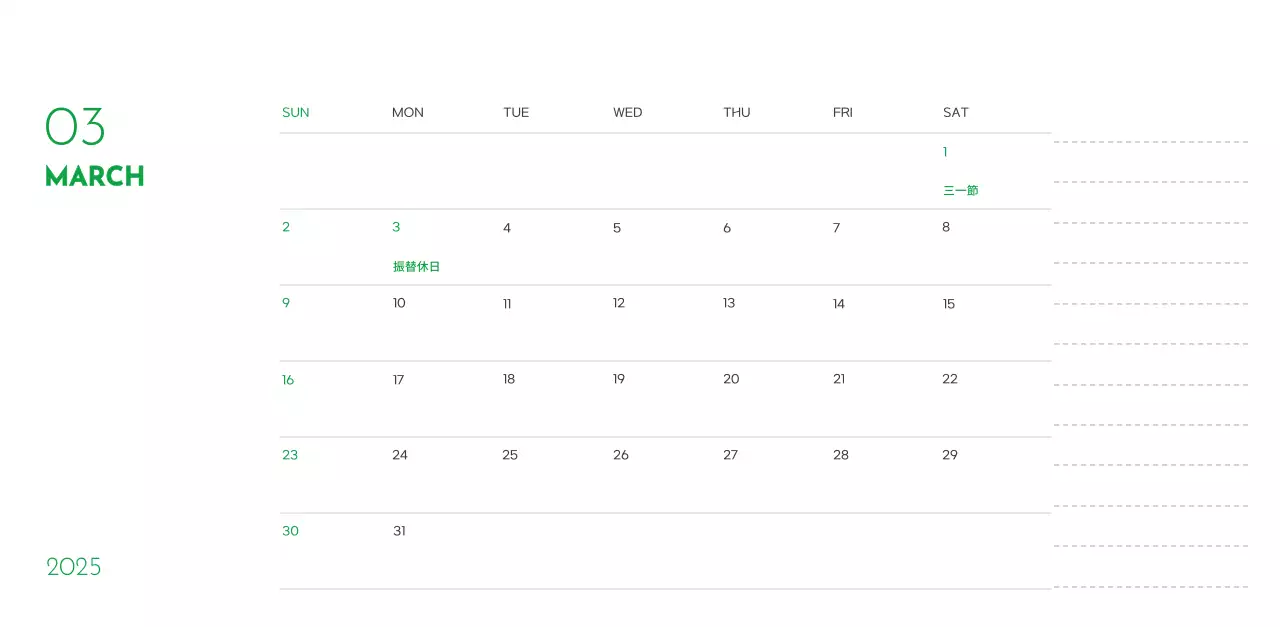This screenshot has width=1280, height=627.
Task: Select date 3 on the calendar
Action: click(396, 227)
